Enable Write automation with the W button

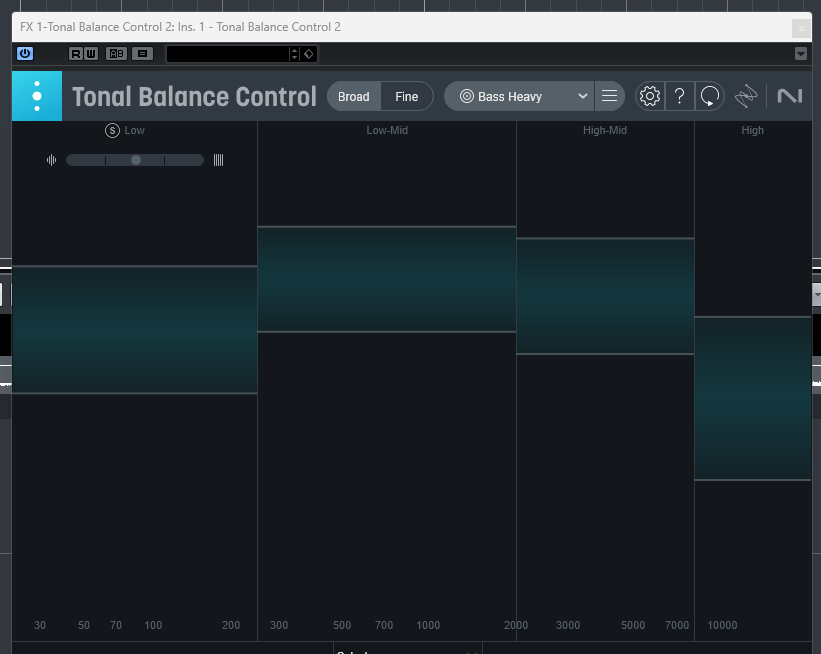[x=91, y=53]
